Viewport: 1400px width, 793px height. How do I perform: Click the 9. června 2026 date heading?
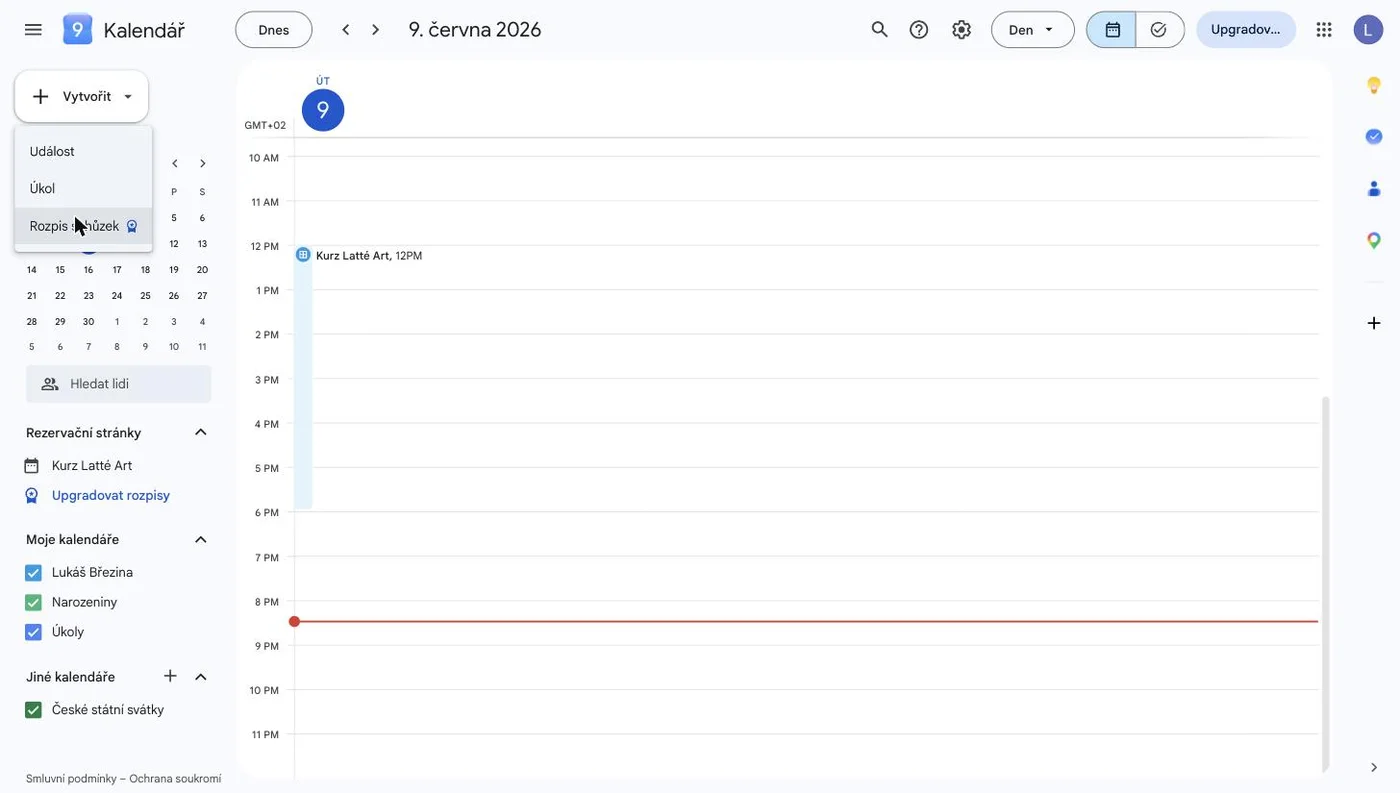(475, 30)
